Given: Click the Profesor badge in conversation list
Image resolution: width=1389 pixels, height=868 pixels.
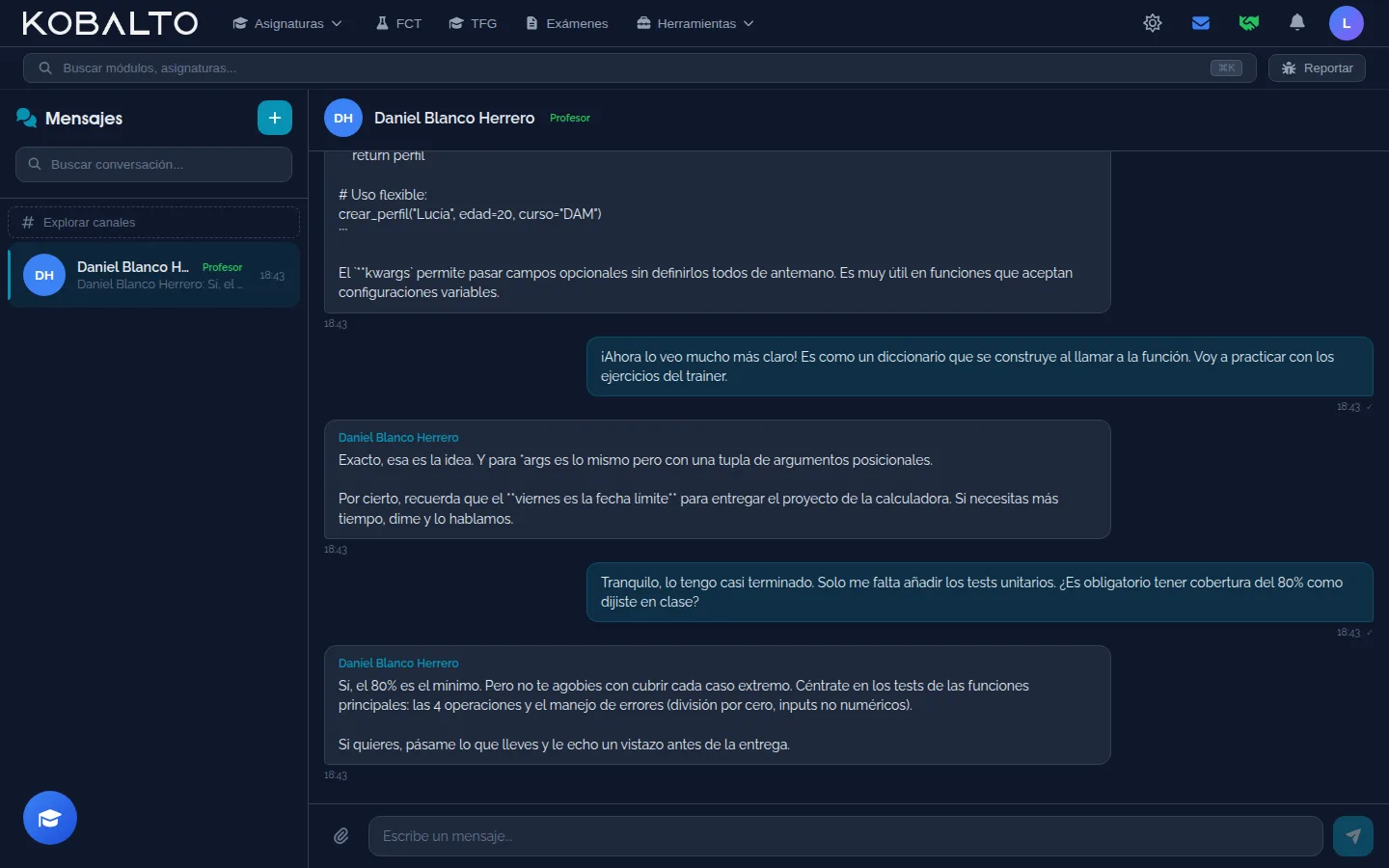Looking at the screenshot, I should point(222,267).
